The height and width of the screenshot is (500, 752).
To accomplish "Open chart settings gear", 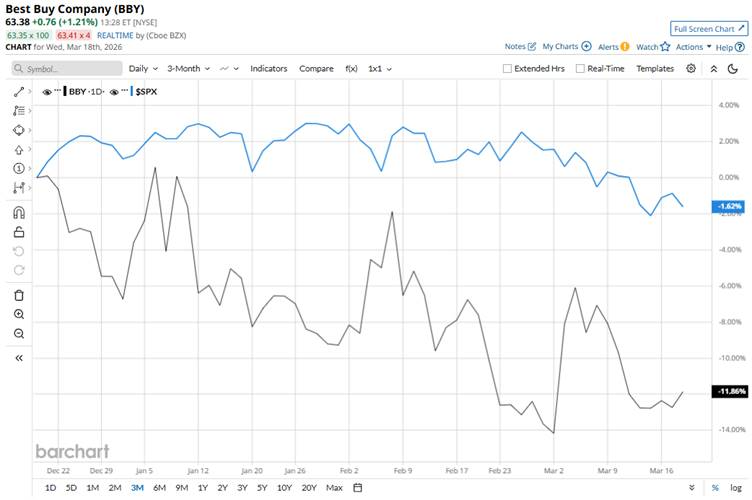I will click(x=691, y=68).
